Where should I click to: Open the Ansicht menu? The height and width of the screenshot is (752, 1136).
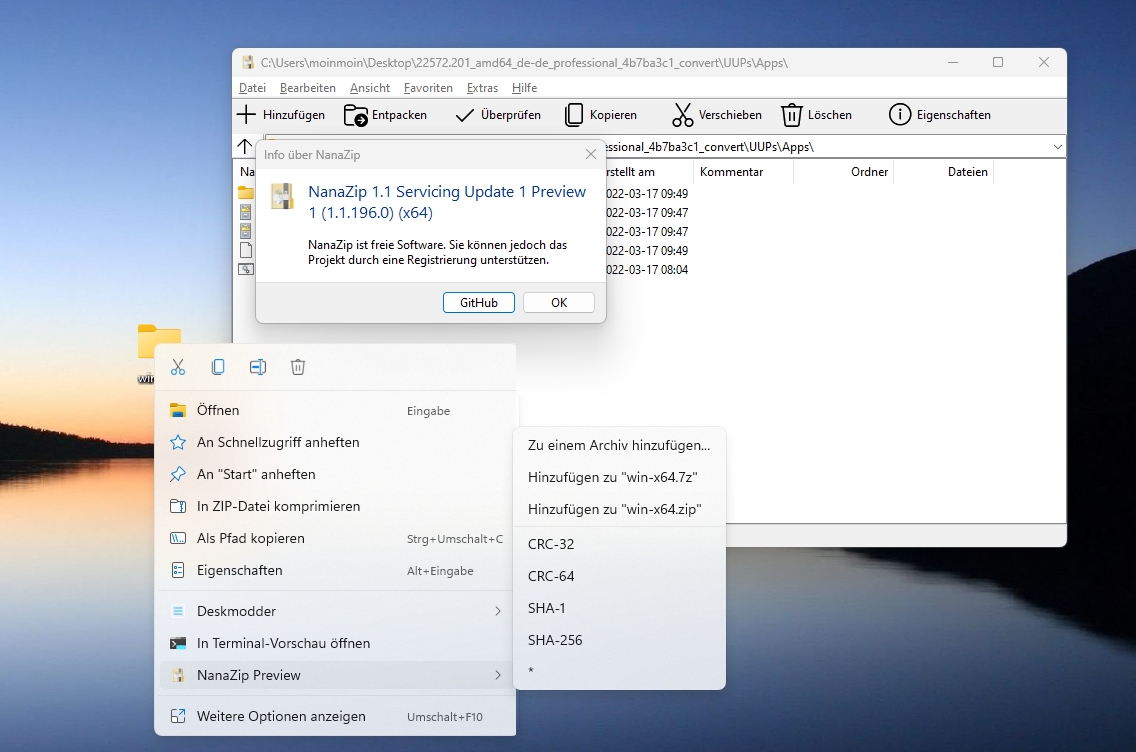coord(370,88)
